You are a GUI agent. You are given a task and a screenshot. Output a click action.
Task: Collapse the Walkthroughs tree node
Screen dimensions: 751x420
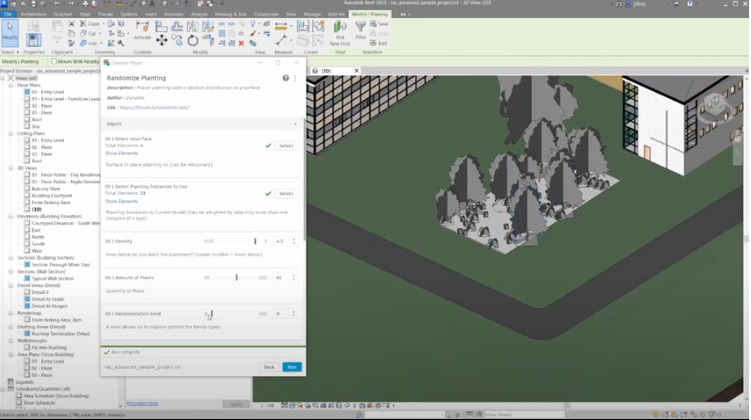pos(11,341)
